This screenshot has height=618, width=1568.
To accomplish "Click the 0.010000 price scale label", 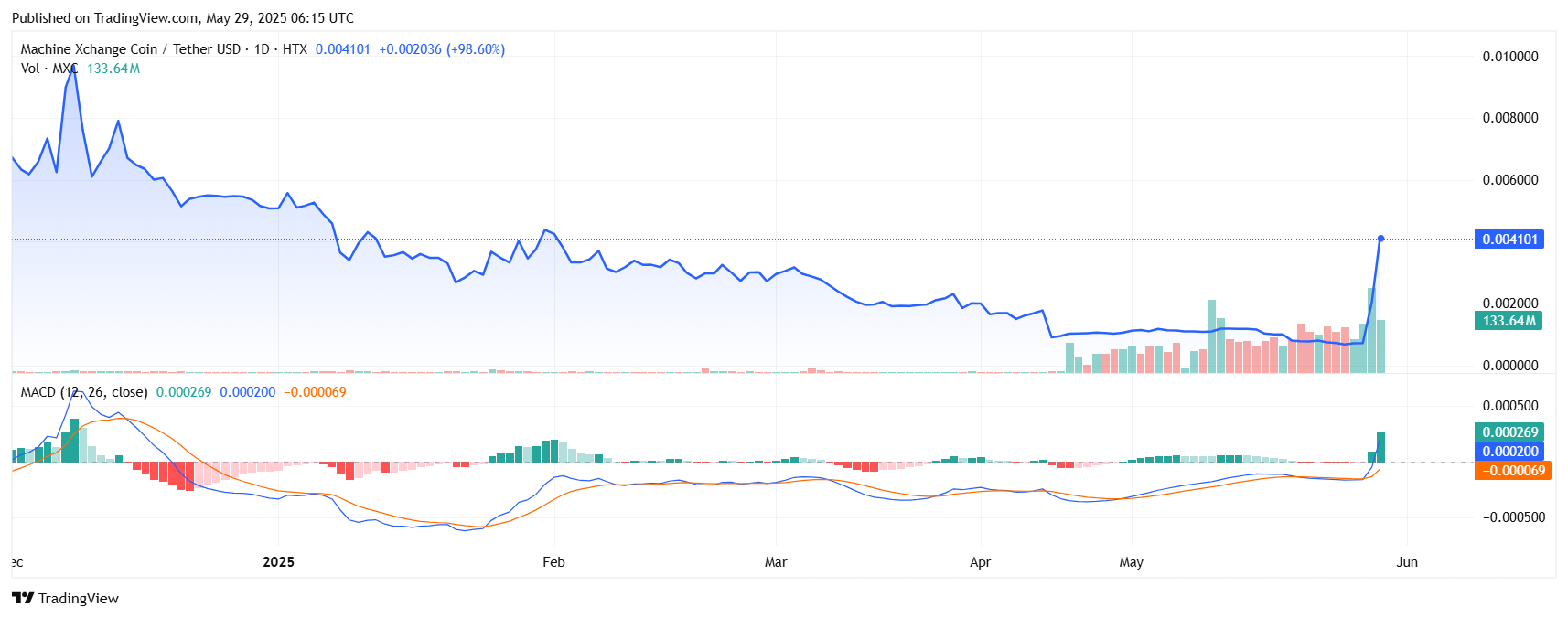I will click(x=1510, y=57).
